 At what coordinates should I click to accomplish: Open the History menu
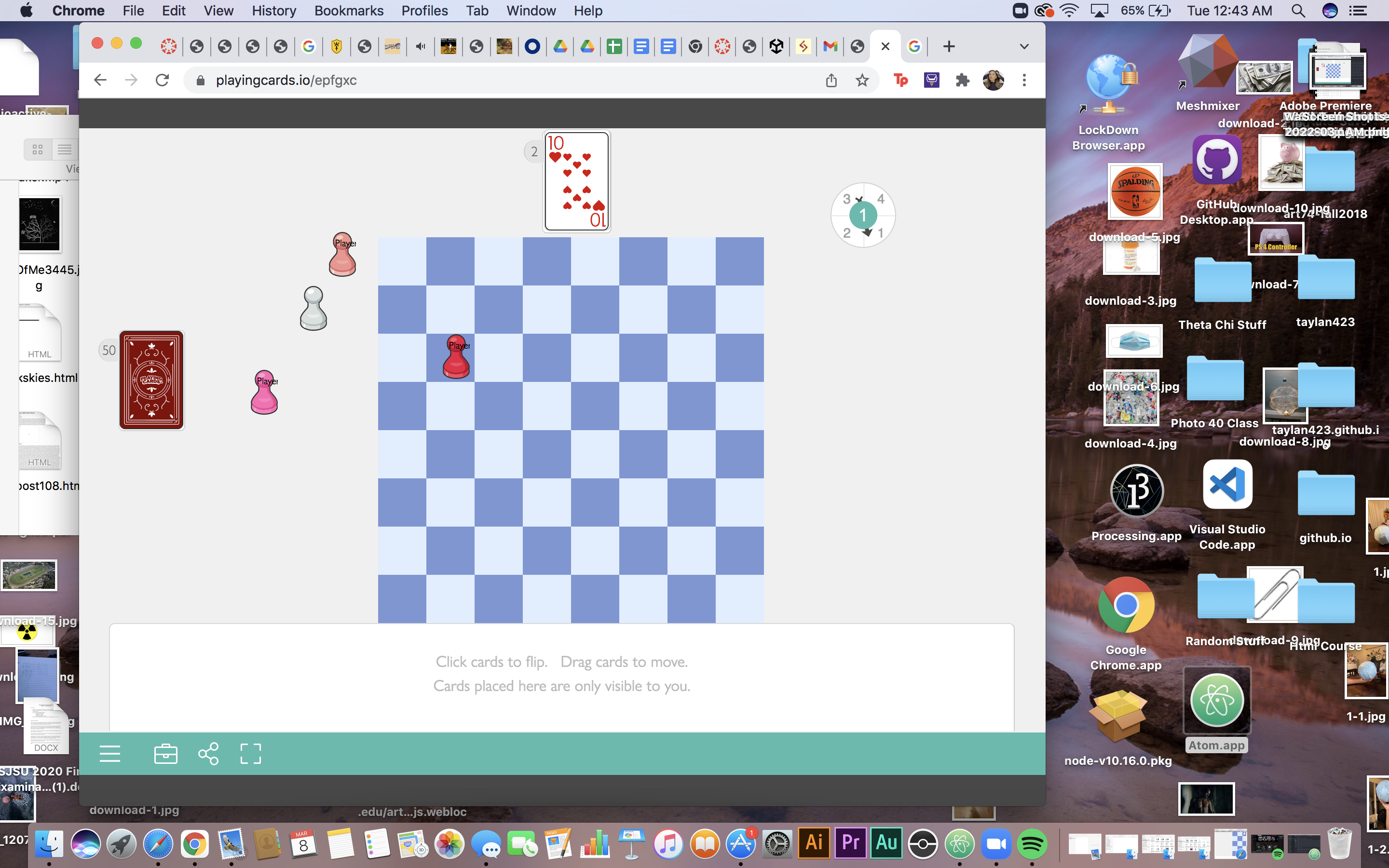point(274,10)
